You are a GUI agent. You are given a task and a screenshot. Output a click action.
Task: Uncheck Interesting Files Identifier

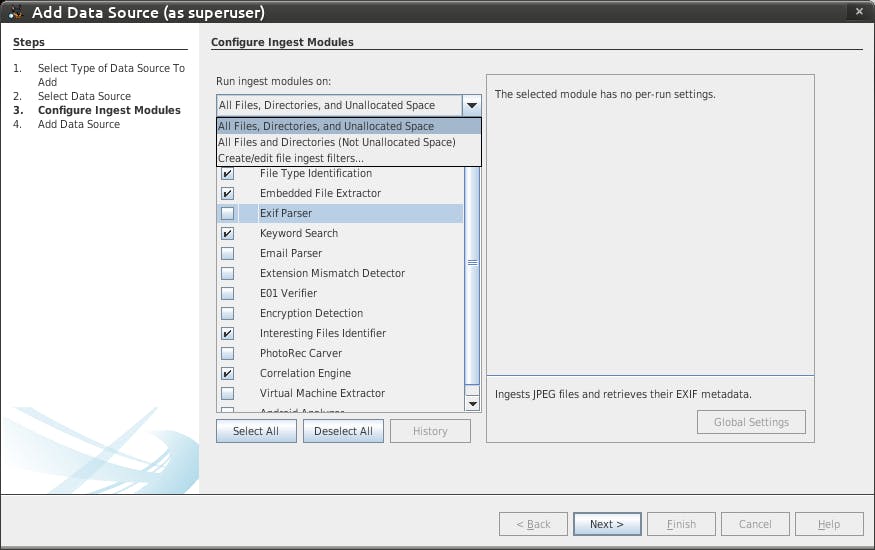point(227,334)
